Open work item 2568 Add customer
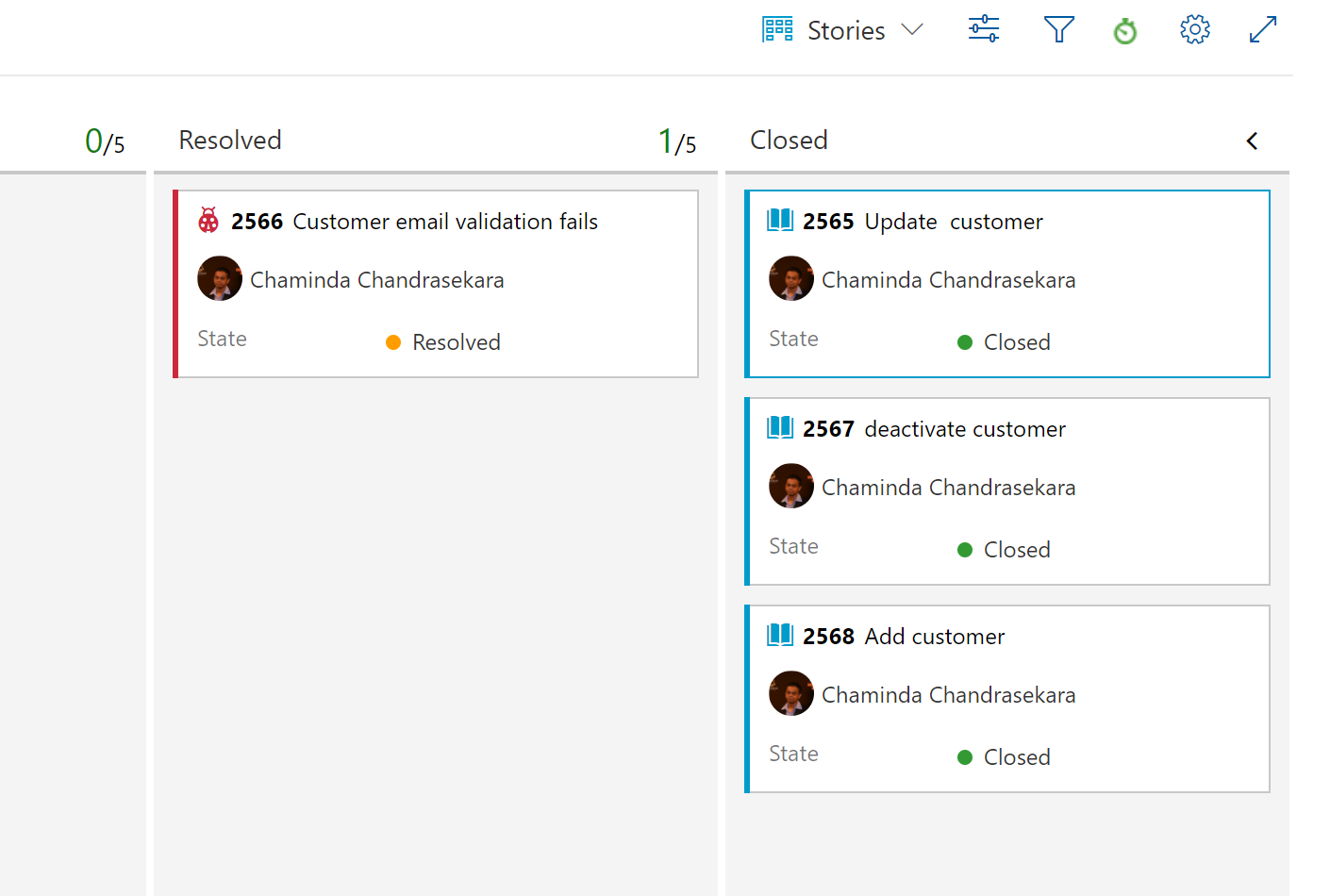 point(934,636)
